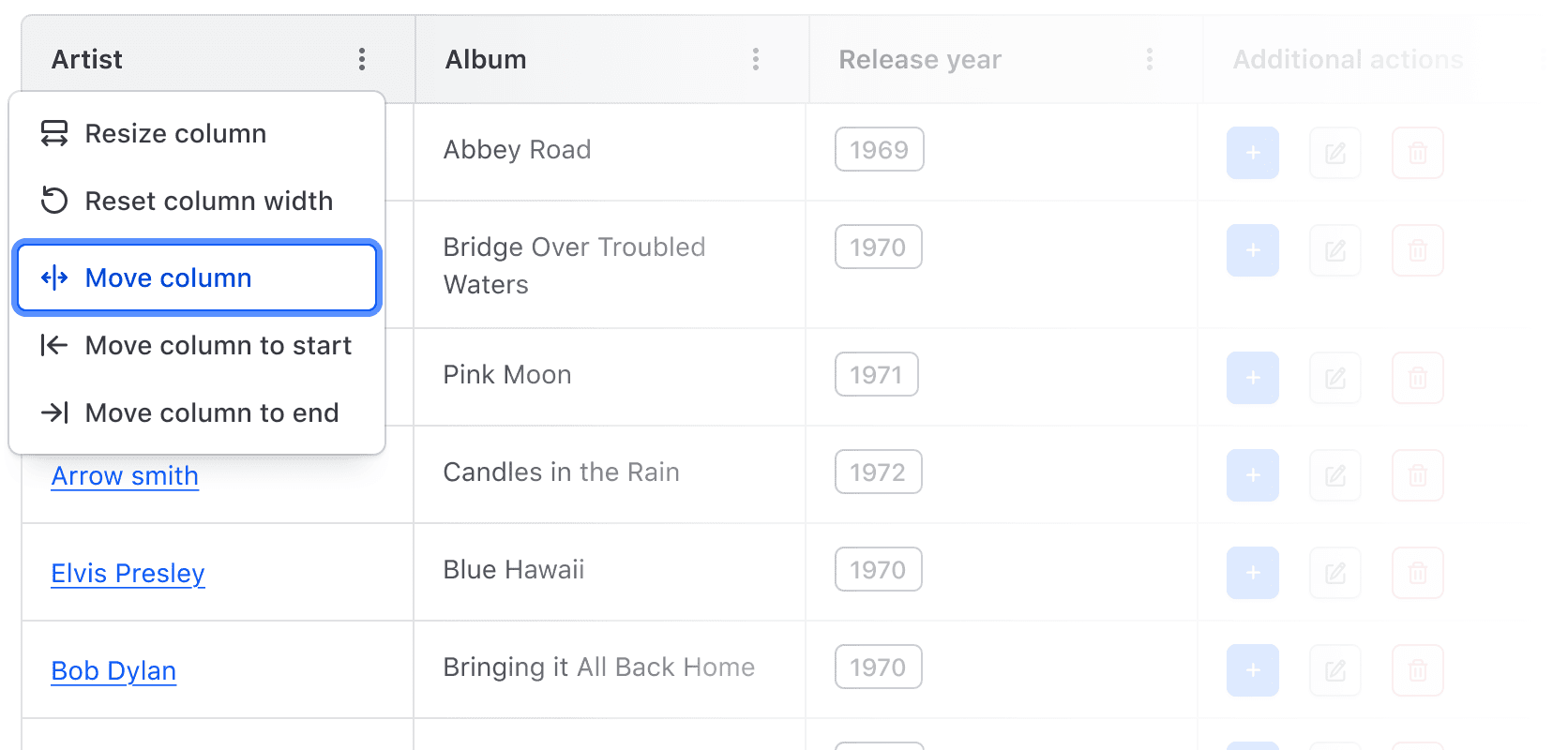
Task: Click the plus icon for Pink Moon
Action: [x=1253, y=378]
